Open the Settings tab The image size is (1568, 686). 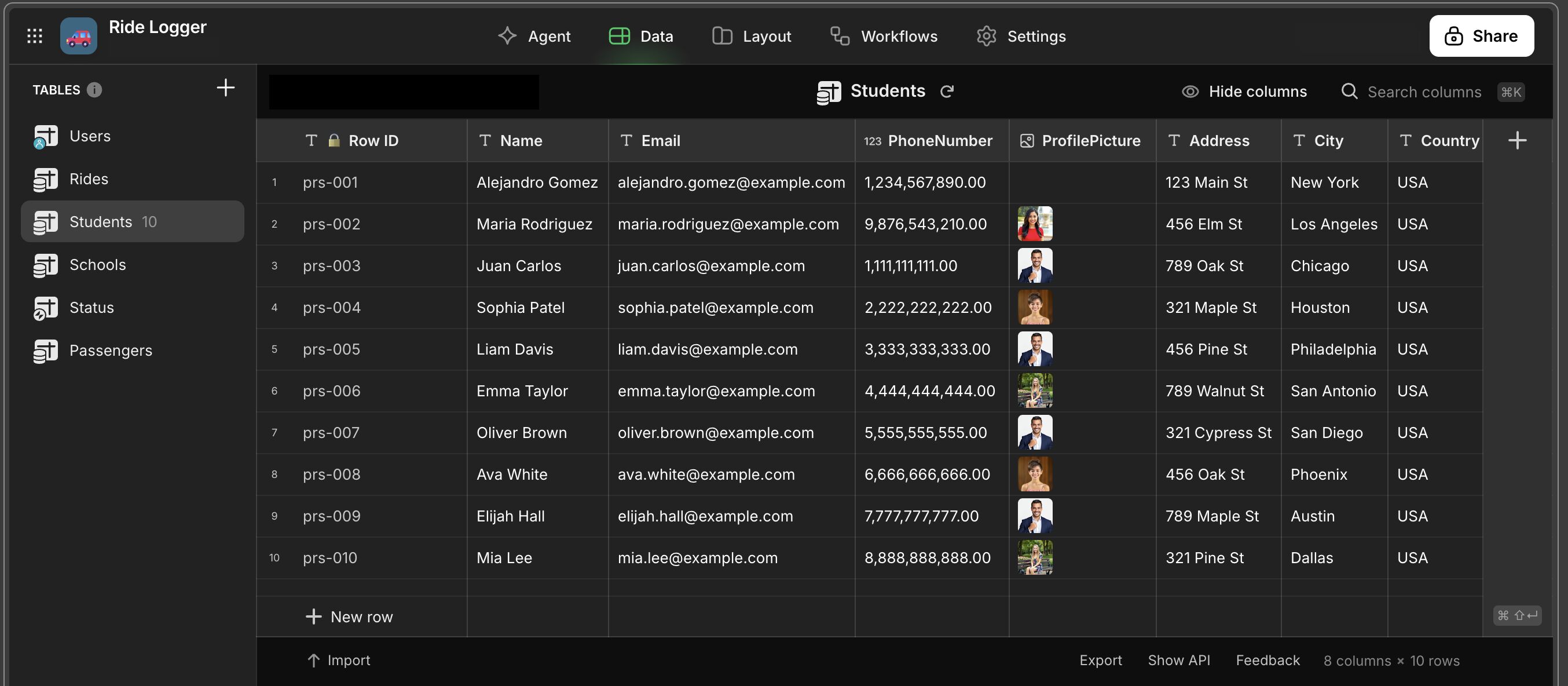pos(1021,37)
